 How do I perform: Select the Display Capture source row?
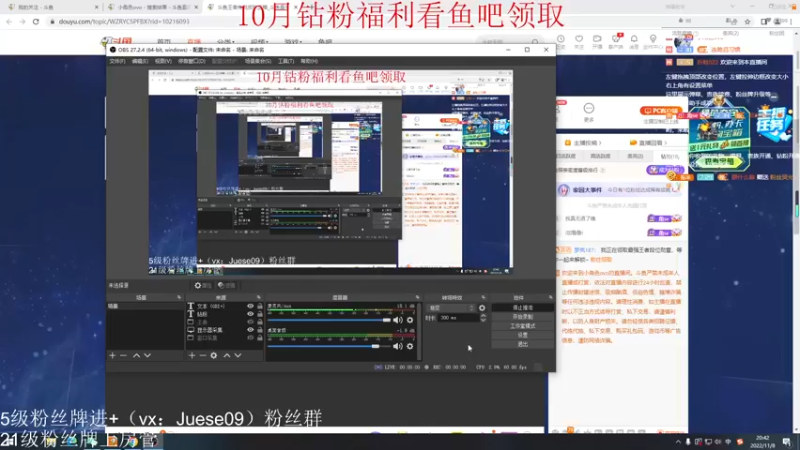(224, 330)
